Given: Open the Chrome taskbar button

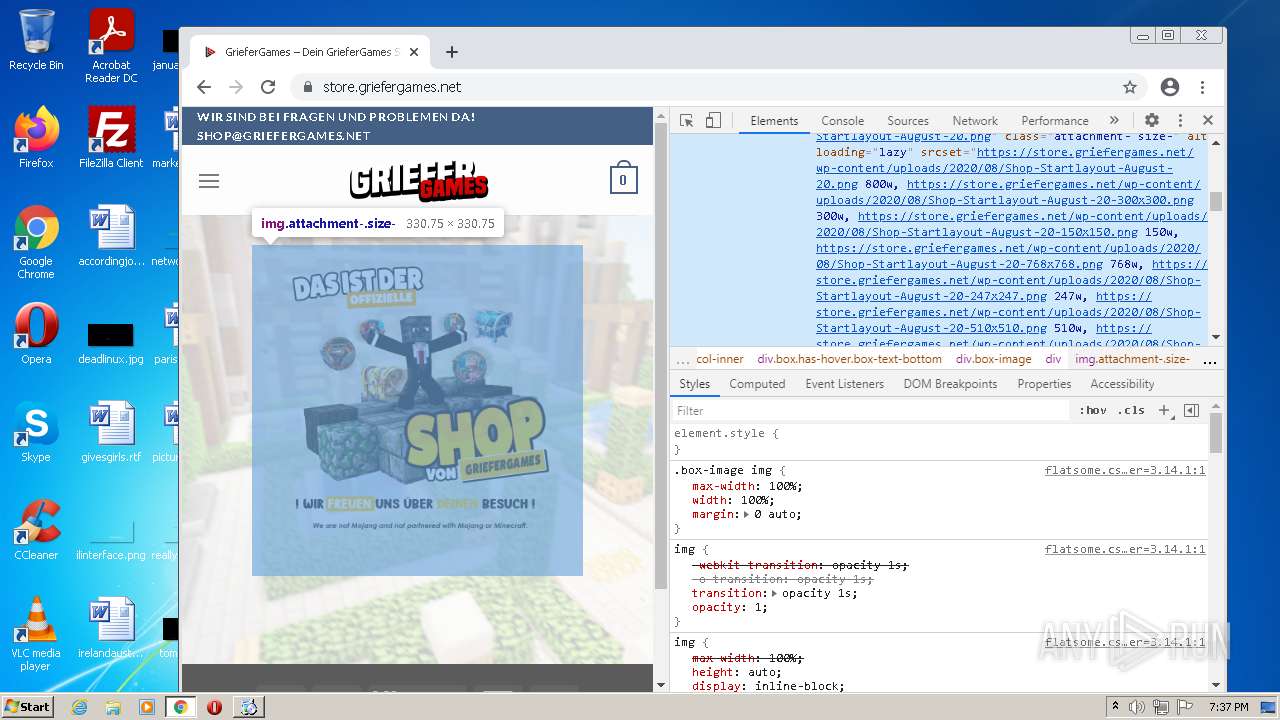Looking at the screenshot, I should click(x=180, y=707).
